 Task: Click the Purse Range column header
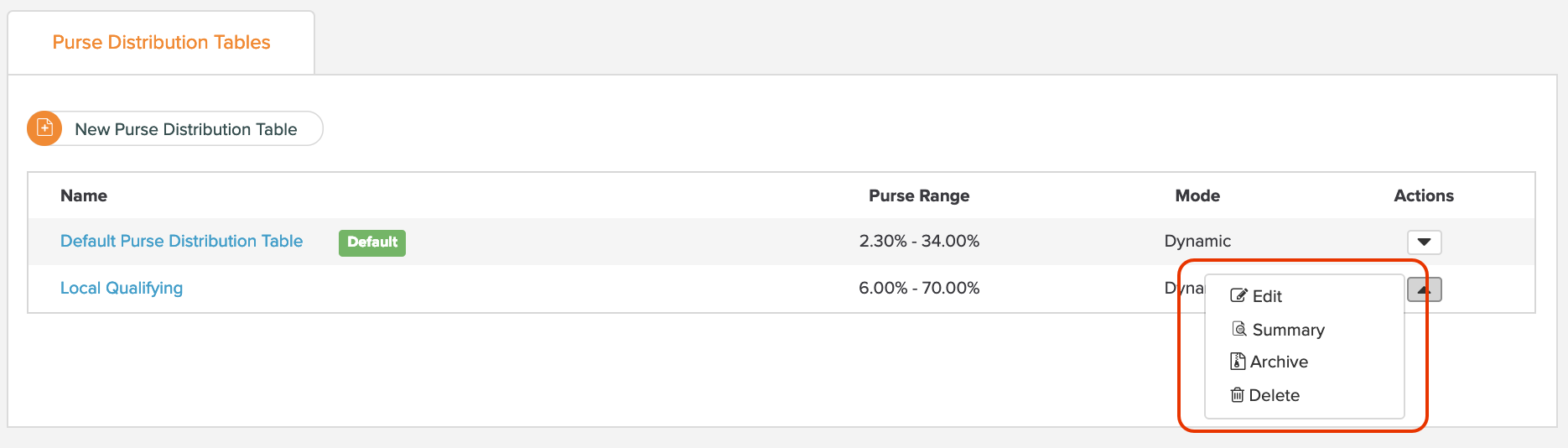coord(919,195)
